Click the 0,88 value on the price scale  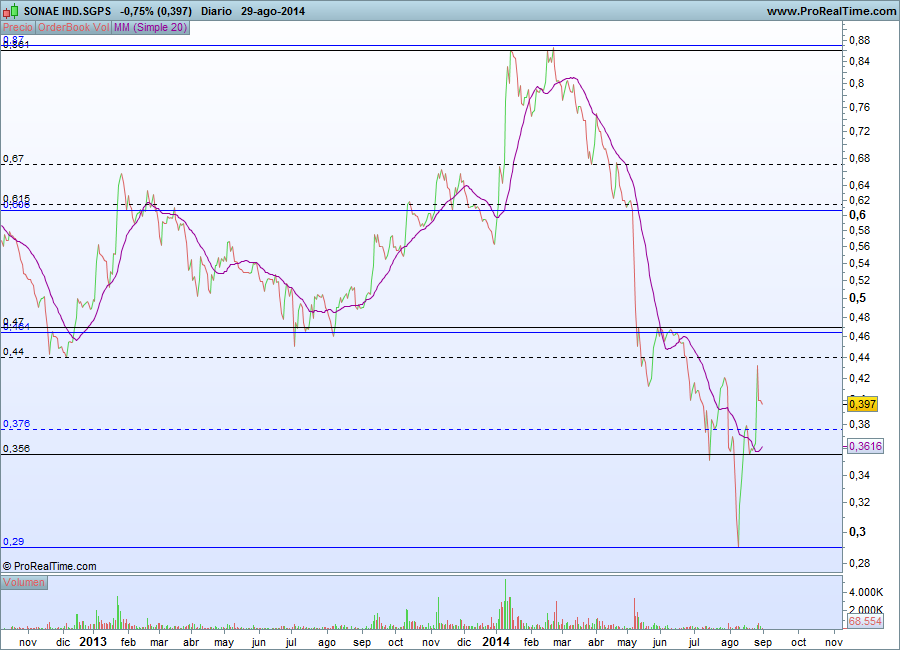point(859,40)
